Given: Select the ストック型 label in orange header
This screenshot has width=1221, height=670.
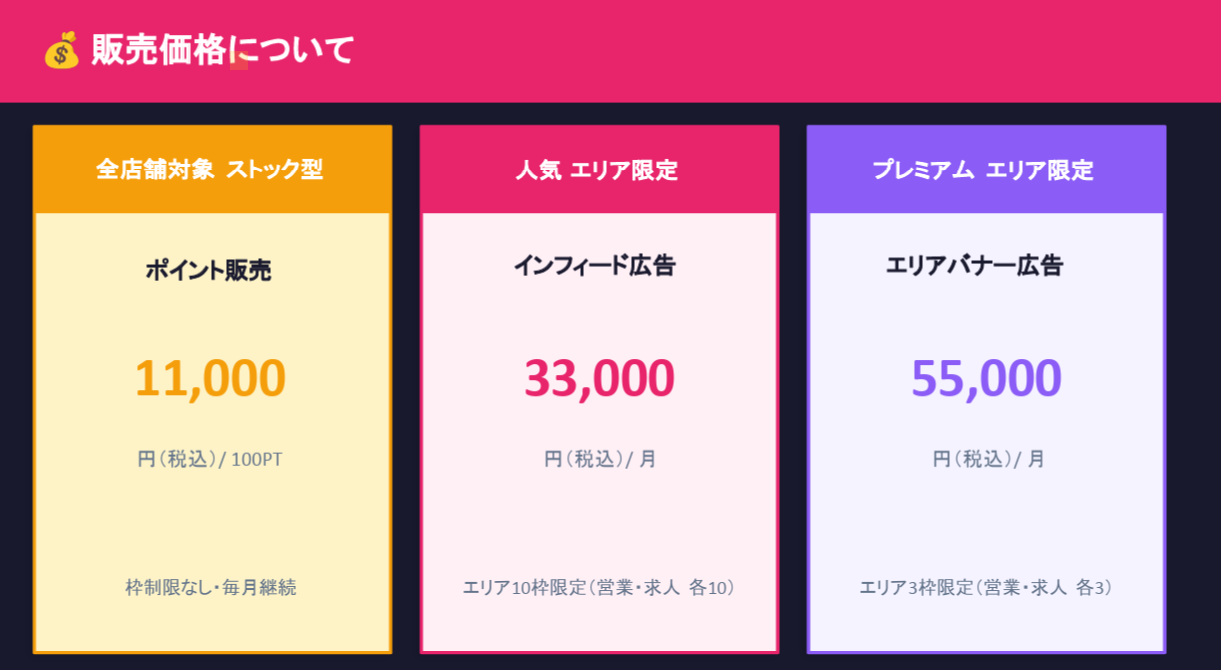Looking at the screenshot, I should pos(275,170).
